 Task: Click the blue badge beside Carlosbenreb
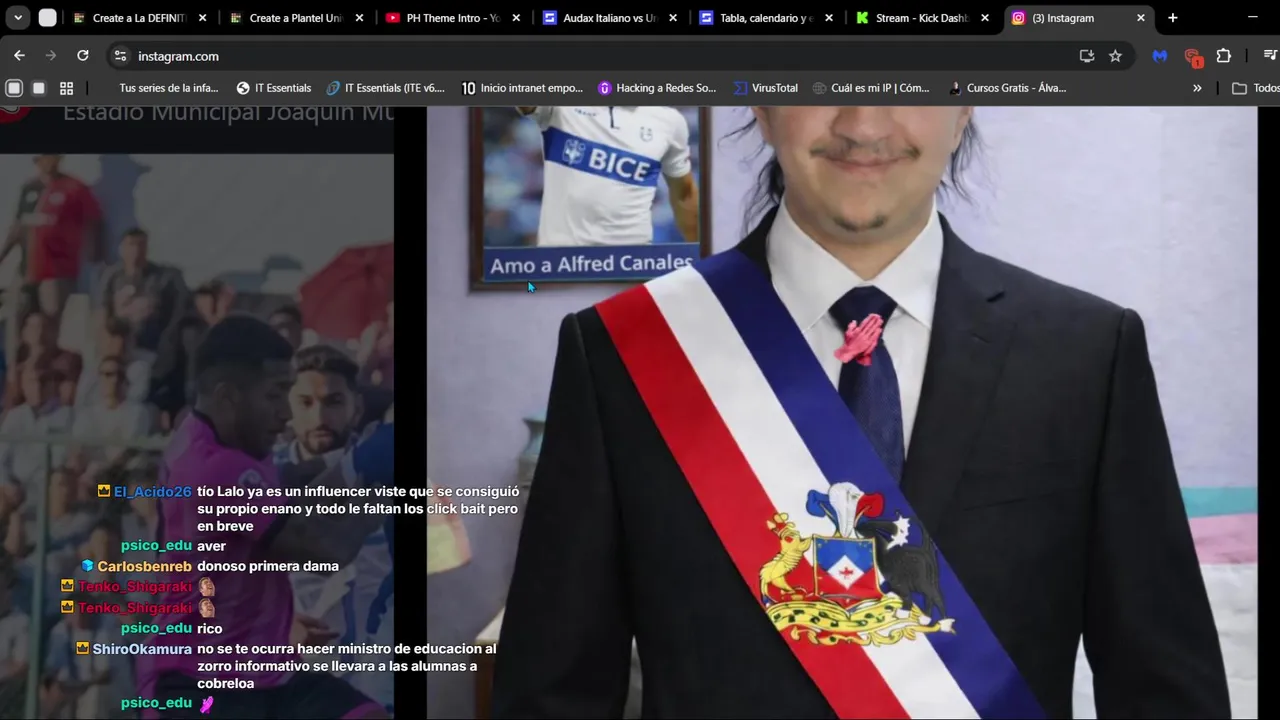(x=87, y=566)
